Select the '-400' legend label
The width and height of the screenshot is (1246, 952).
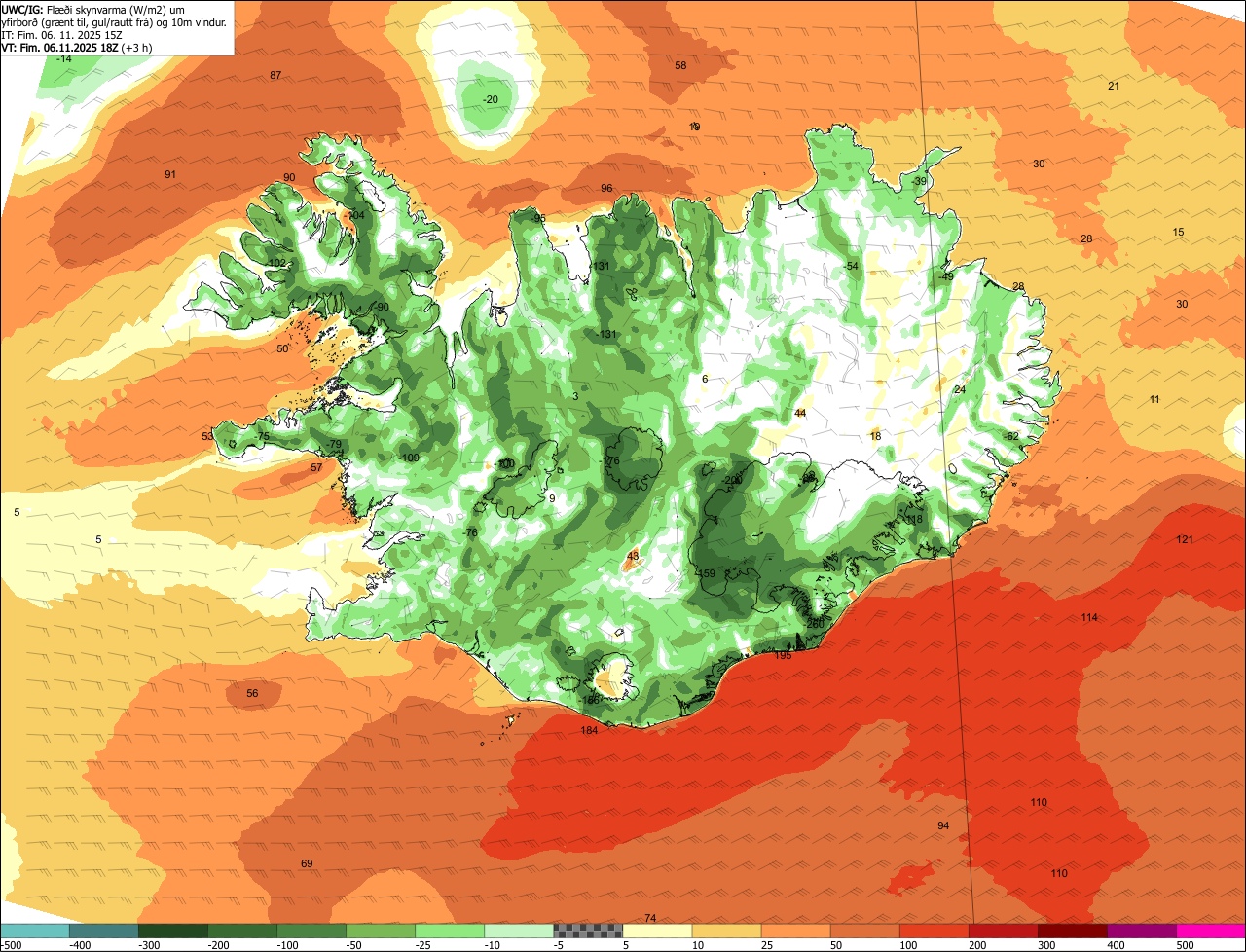pos(78,945)
